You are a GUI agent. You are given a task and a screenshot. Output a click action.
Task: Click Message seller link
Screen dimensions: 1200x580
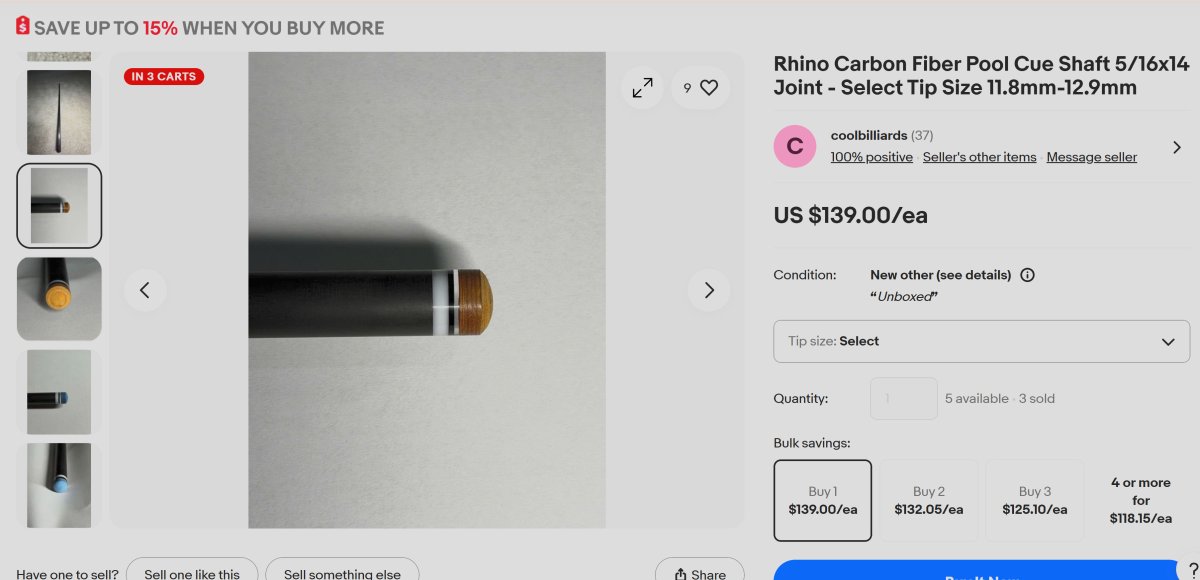tap(1091, 157)
